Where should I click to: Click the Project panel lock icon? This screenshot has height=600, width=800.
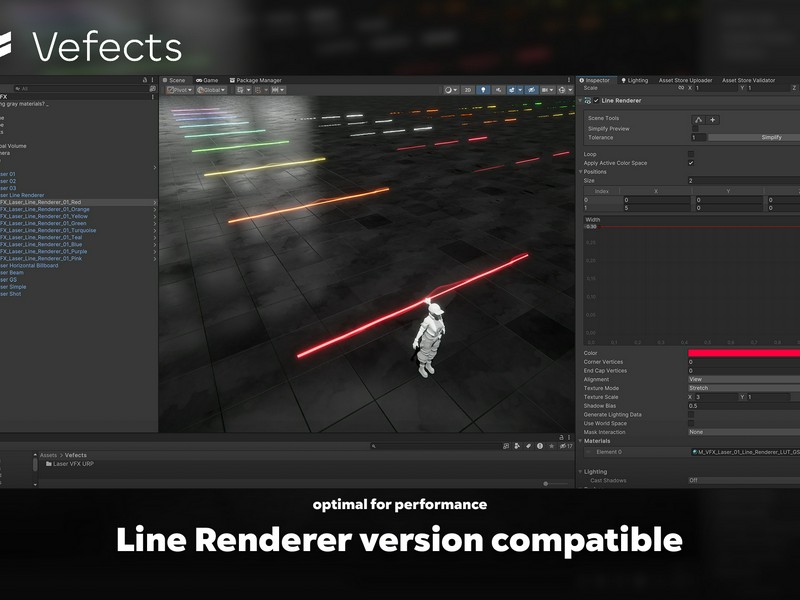pos(562,437)
